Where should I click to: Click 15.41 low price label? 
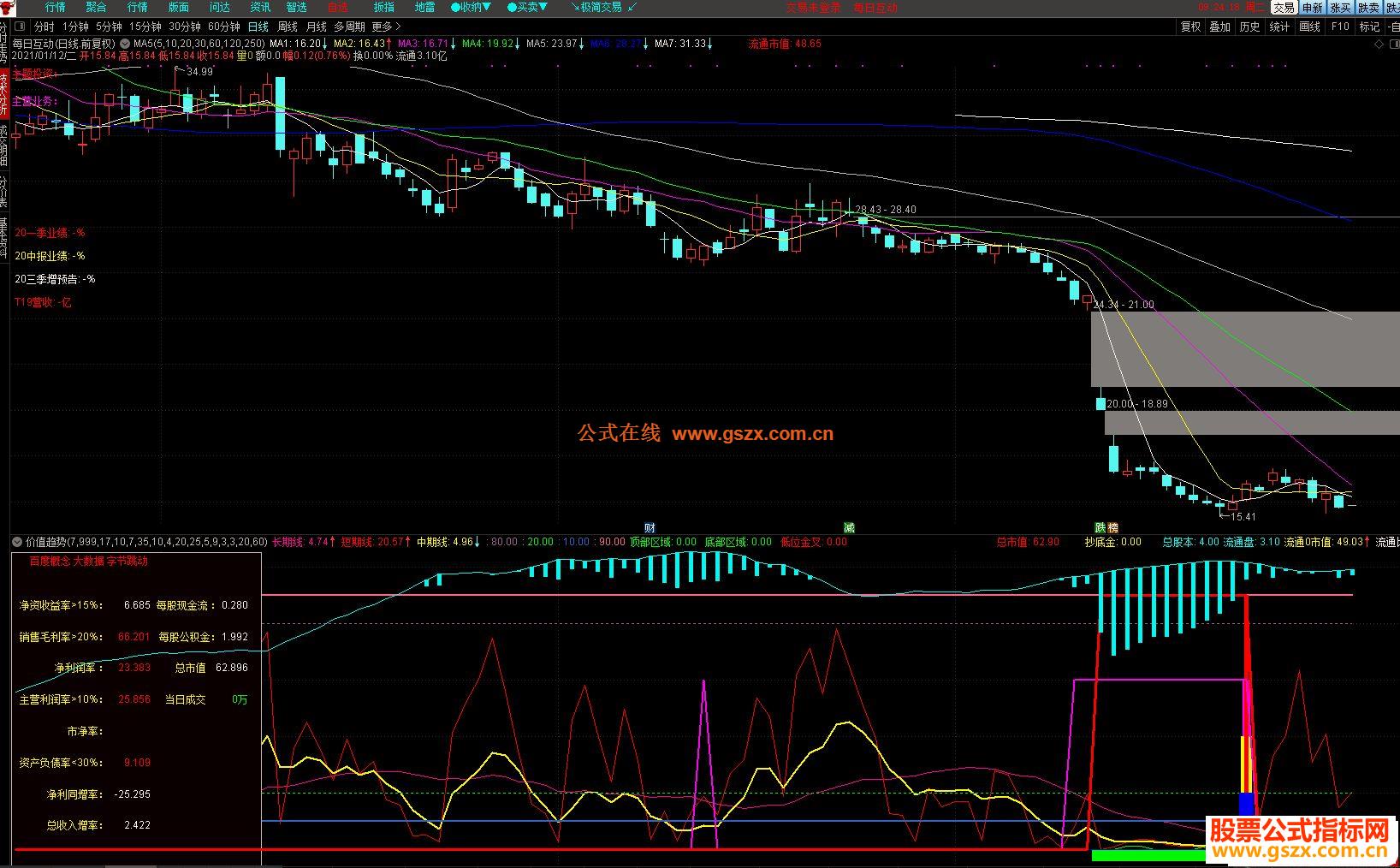[x=1243, y=516]
